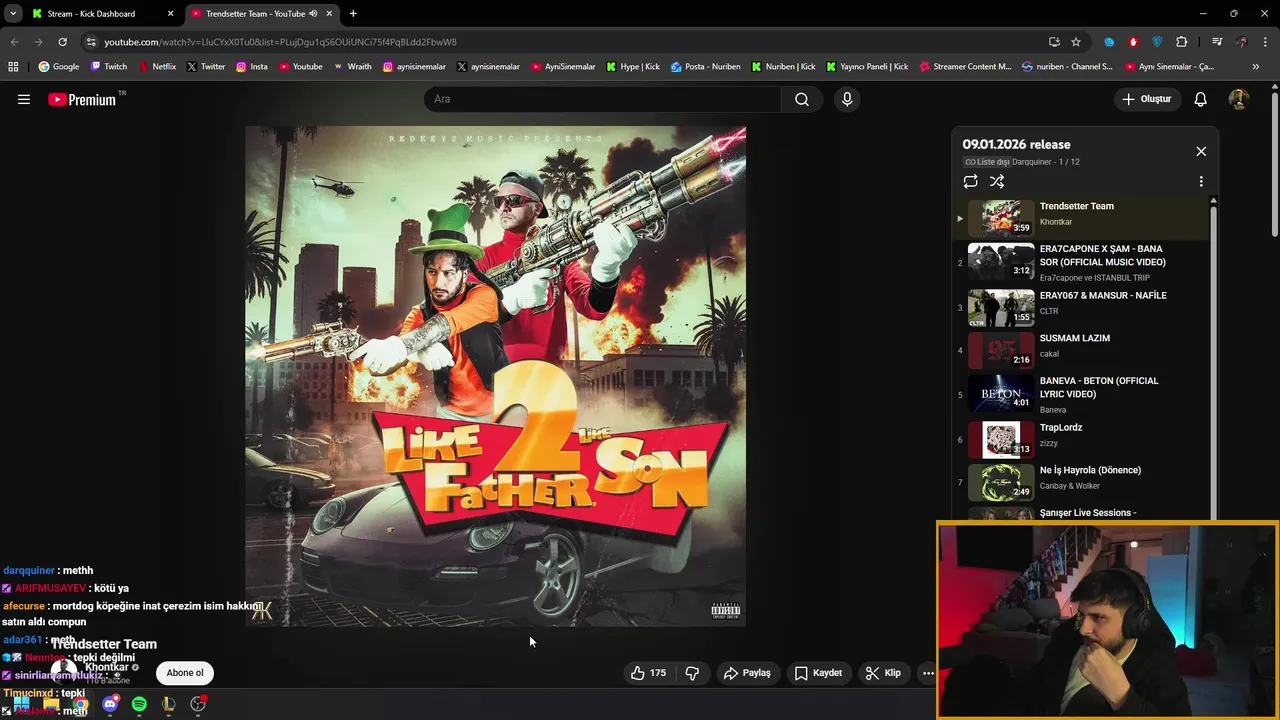Open the Insta bookmark

(252, 67)
